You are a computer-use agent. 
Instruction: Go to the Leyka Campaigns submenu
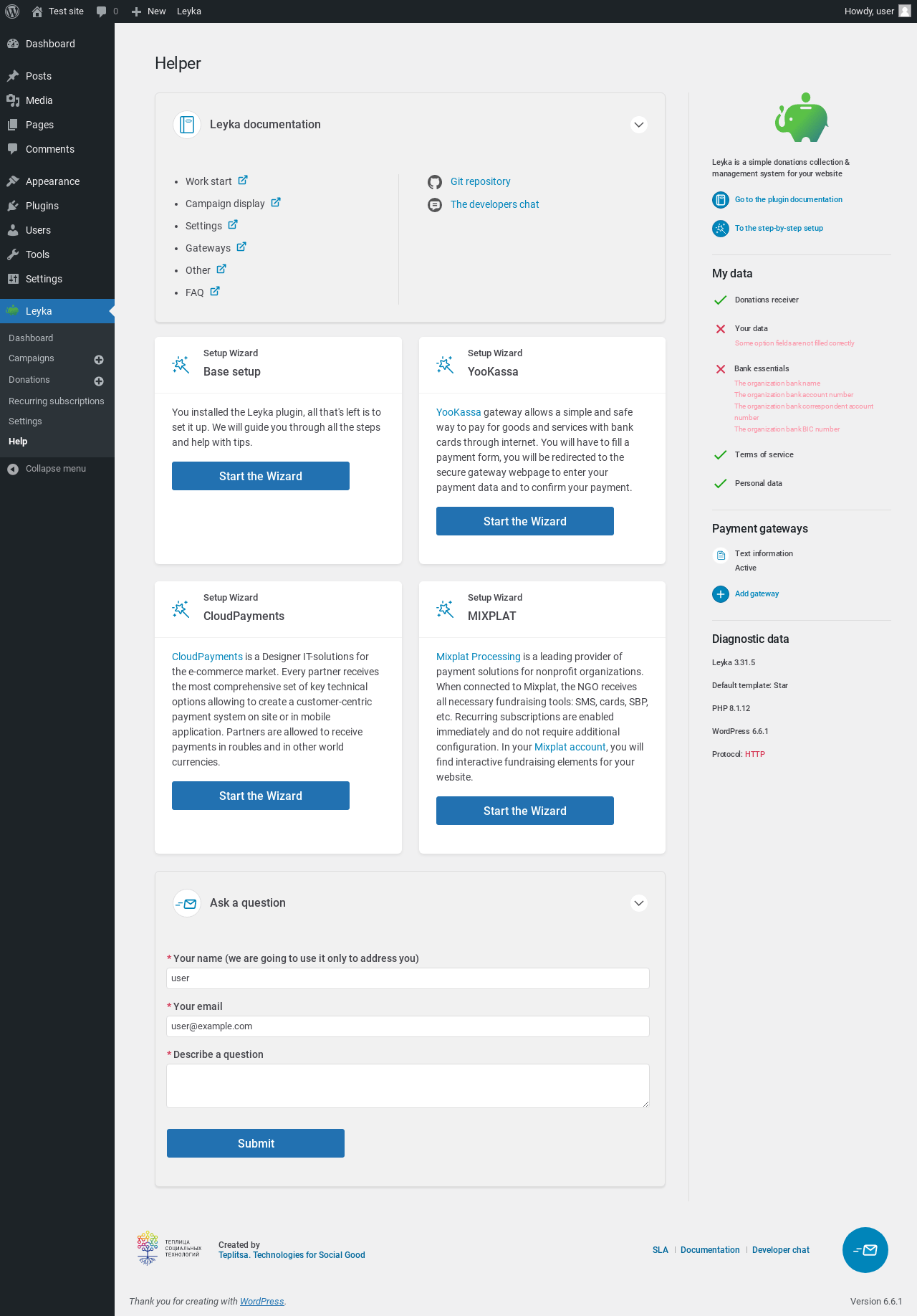pos(32,358)
